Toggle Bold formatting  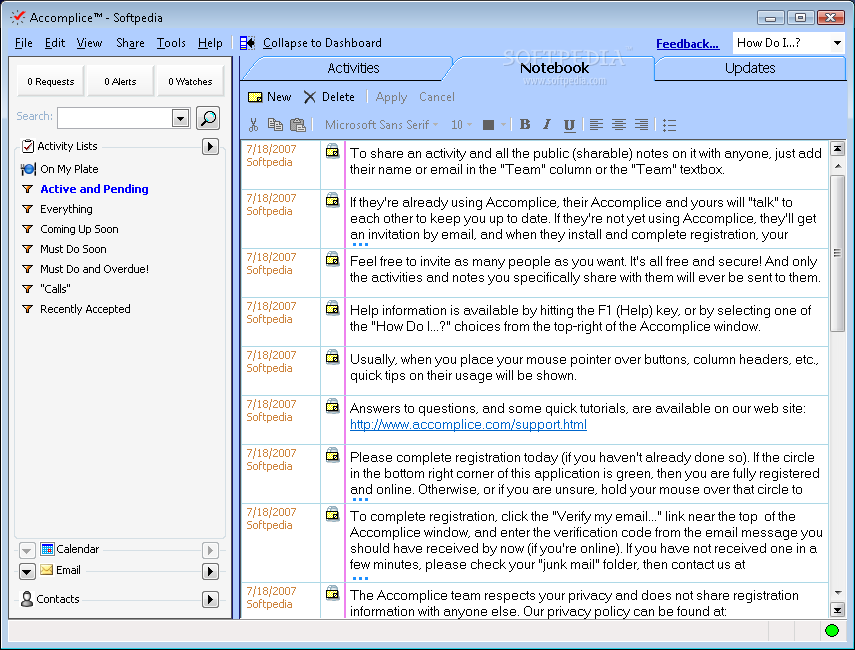point(525,124)
